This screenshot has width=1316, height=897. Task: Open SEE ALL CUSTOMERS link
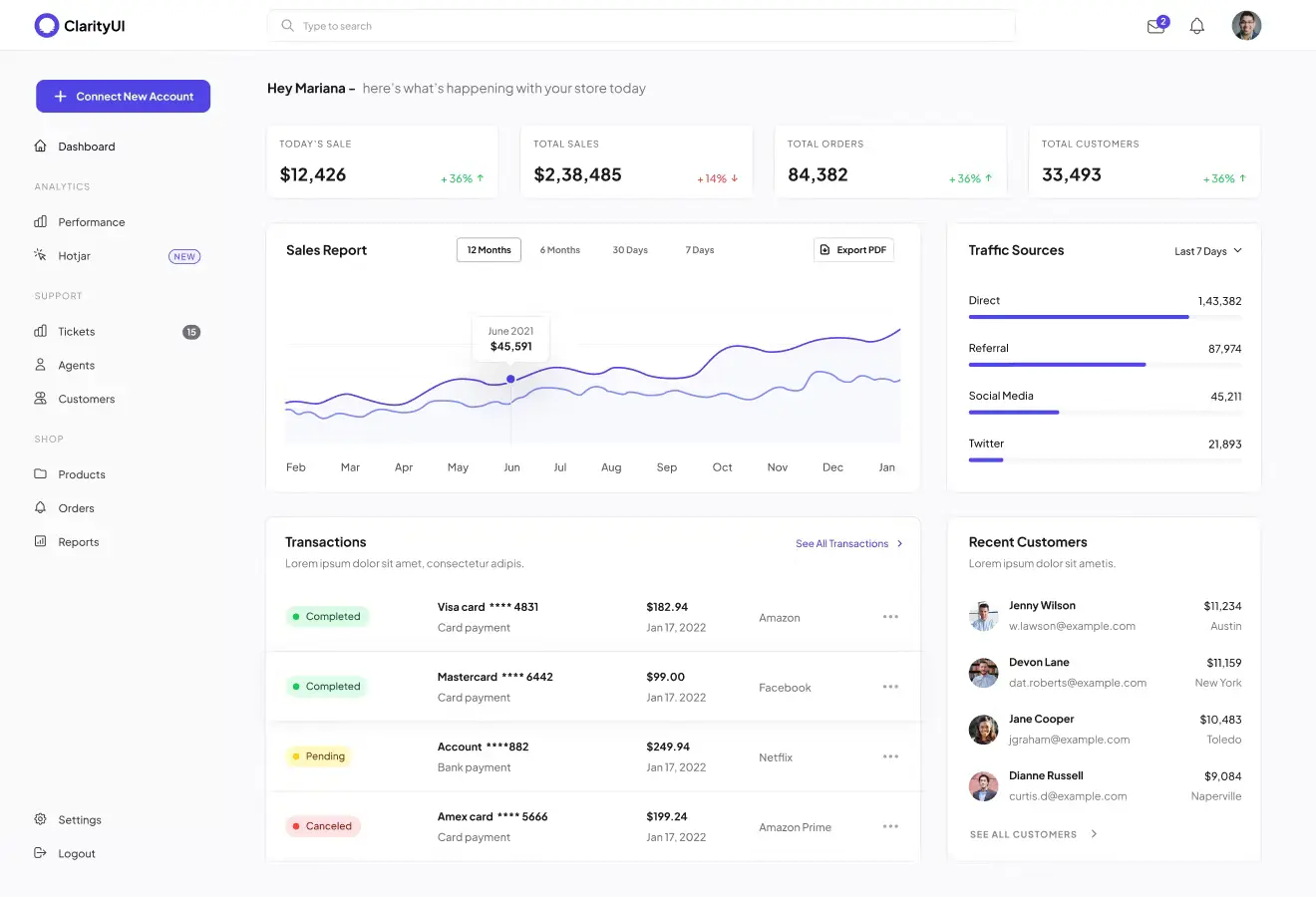[1026, 834]
